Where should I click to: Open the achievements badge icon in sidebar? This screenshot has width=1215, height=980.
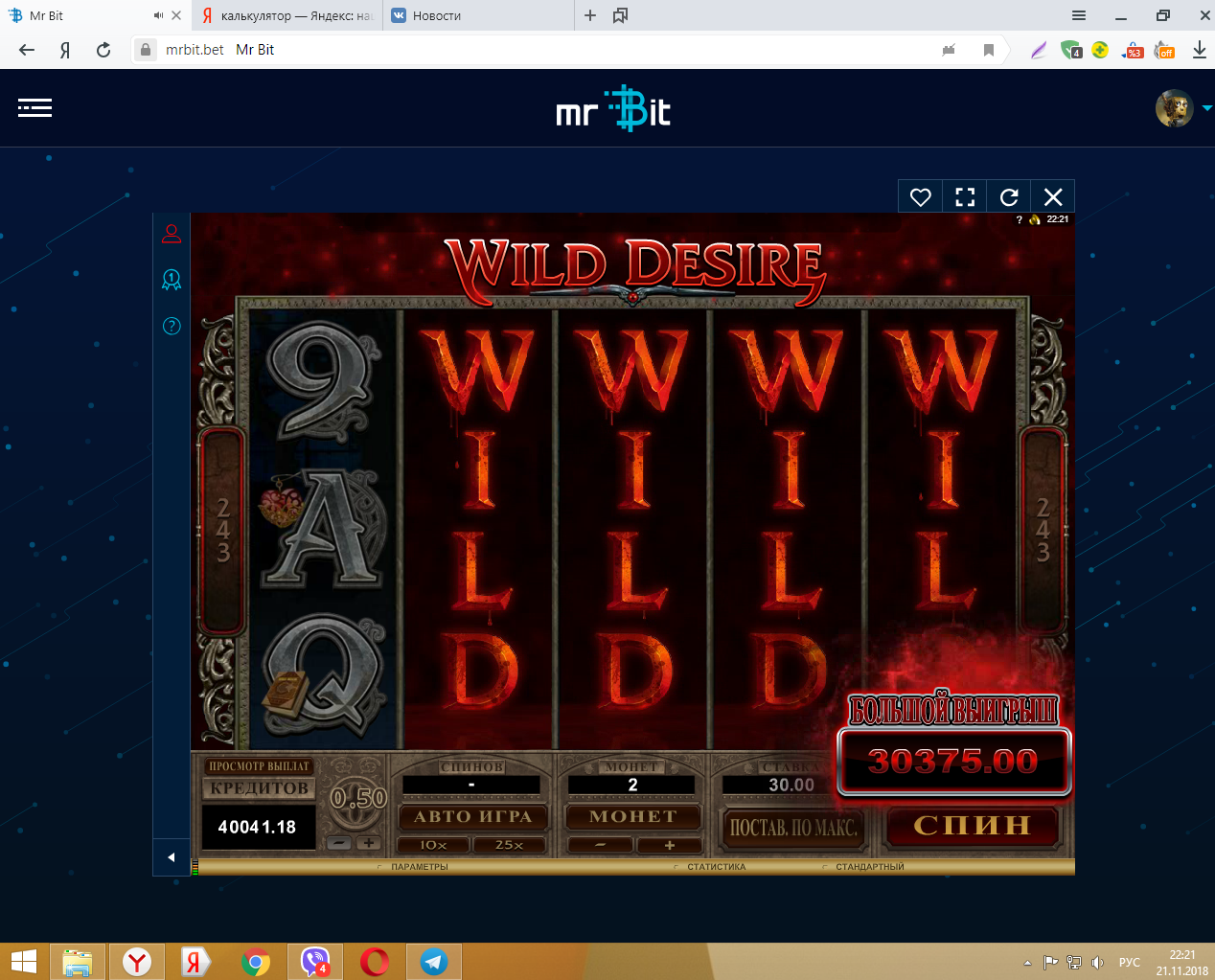[172, 280]
